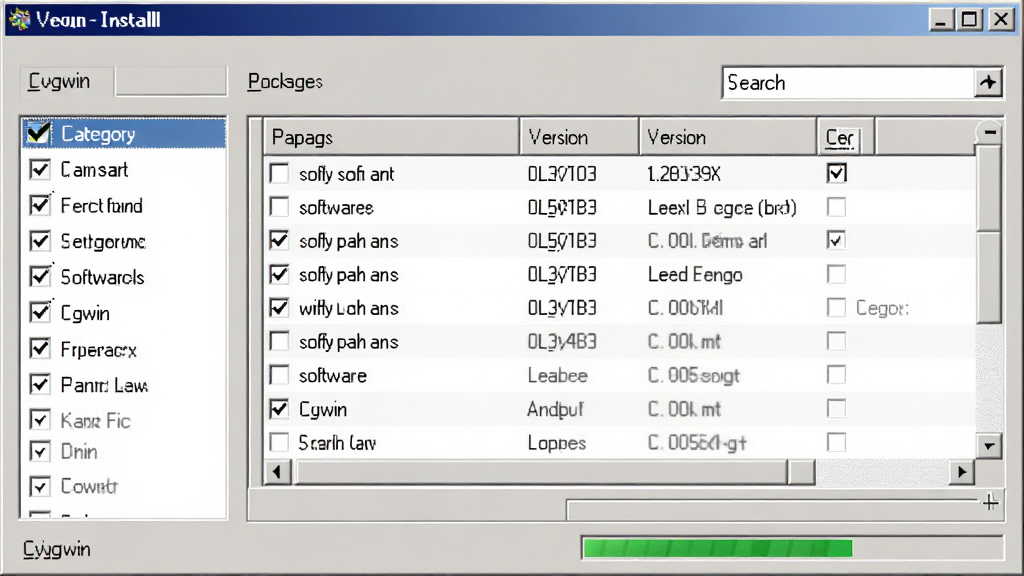Viewport: 1024px width, 576px height.
Task: Uncheck the Ferct fand category checkbox
Action: pyautogui.click(x=40, y=205)
